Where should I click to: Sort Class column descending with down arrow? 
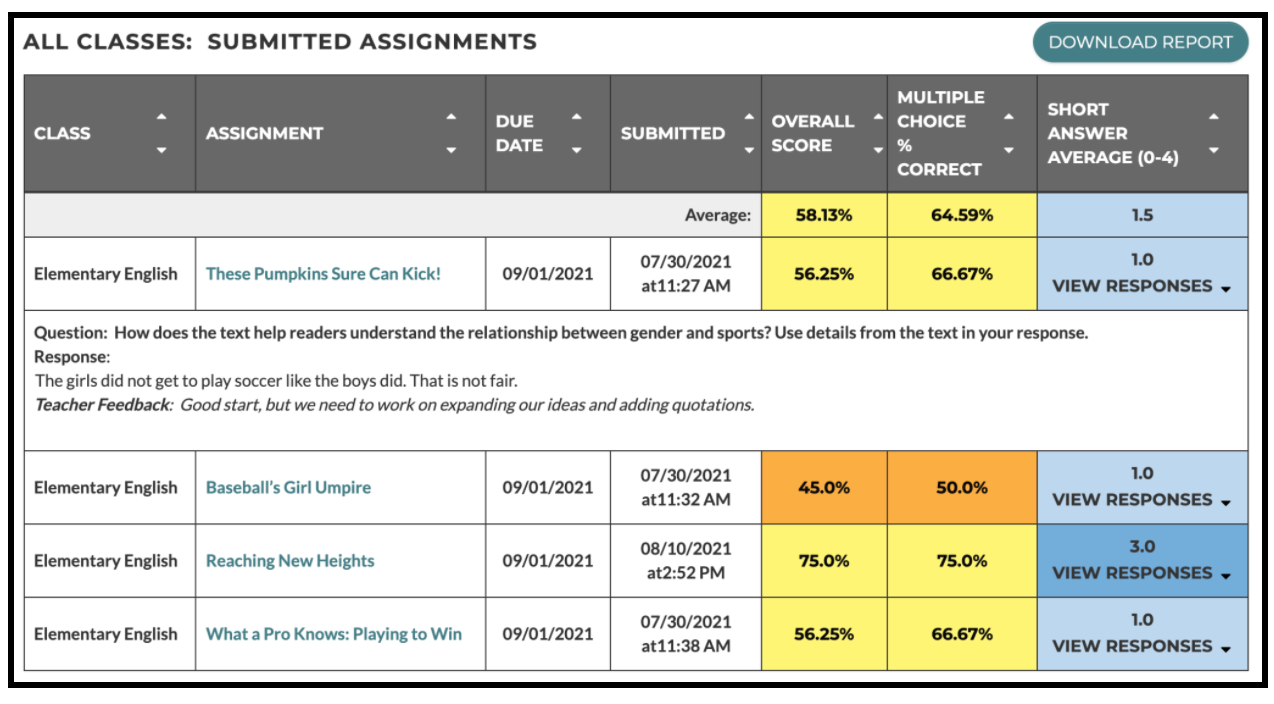161,151
